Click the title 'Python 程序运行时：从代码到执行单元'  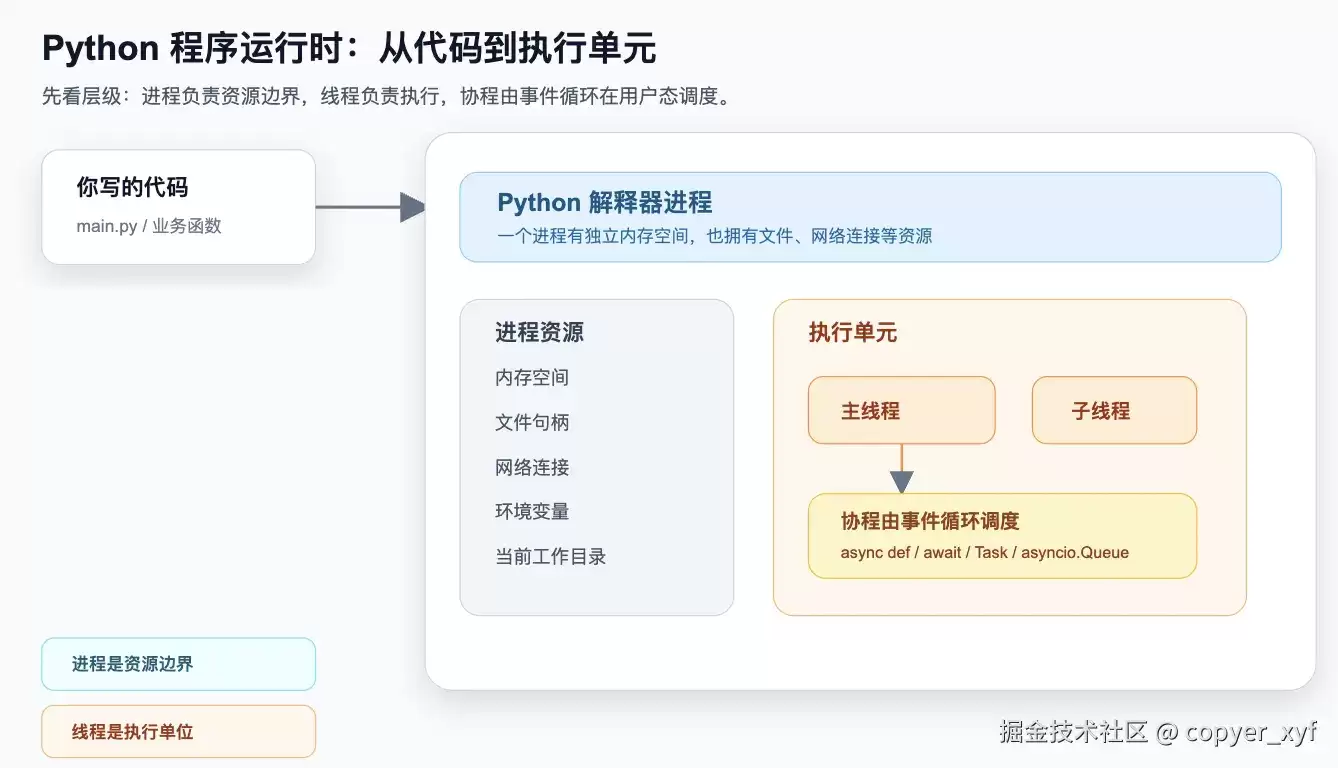click(349, 48)
